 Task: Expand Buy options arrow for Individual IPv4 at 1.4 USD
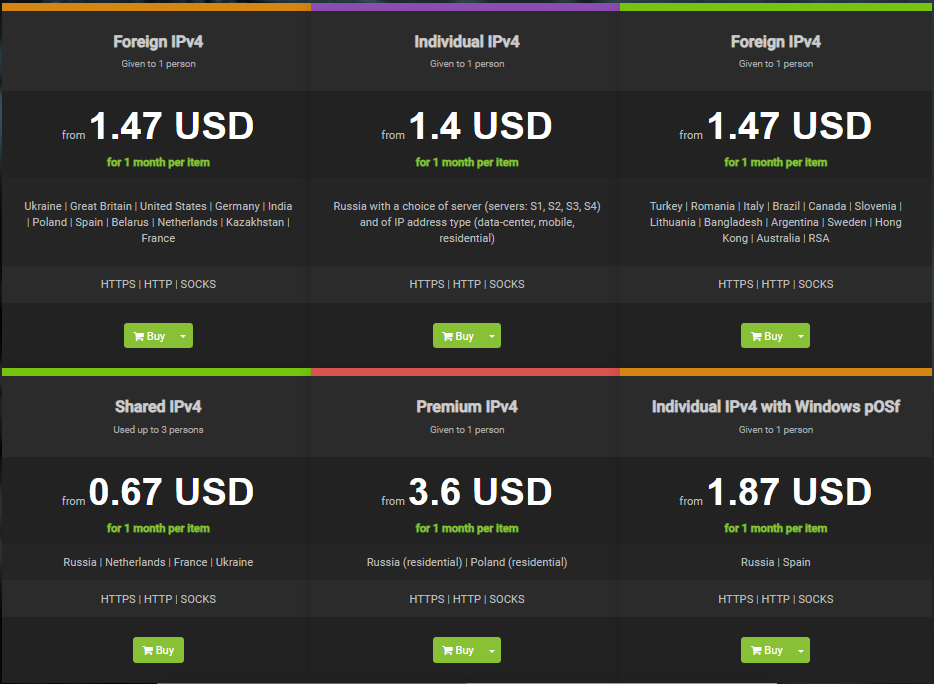(x=492, y=336)
